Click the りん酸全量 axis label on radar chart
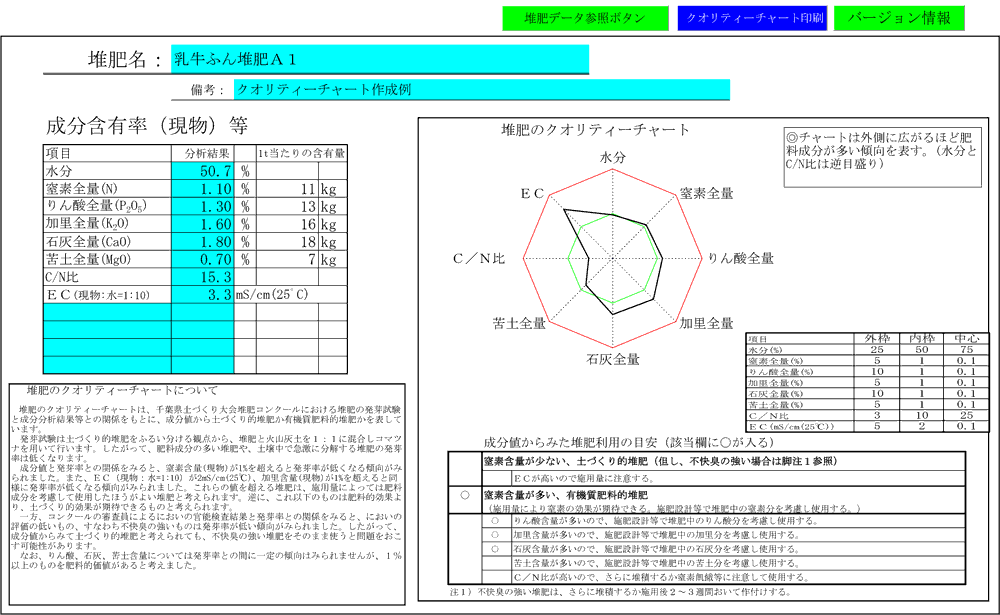Image resolution: width=1000 pixels, height=615 pixels. point(740,258)
